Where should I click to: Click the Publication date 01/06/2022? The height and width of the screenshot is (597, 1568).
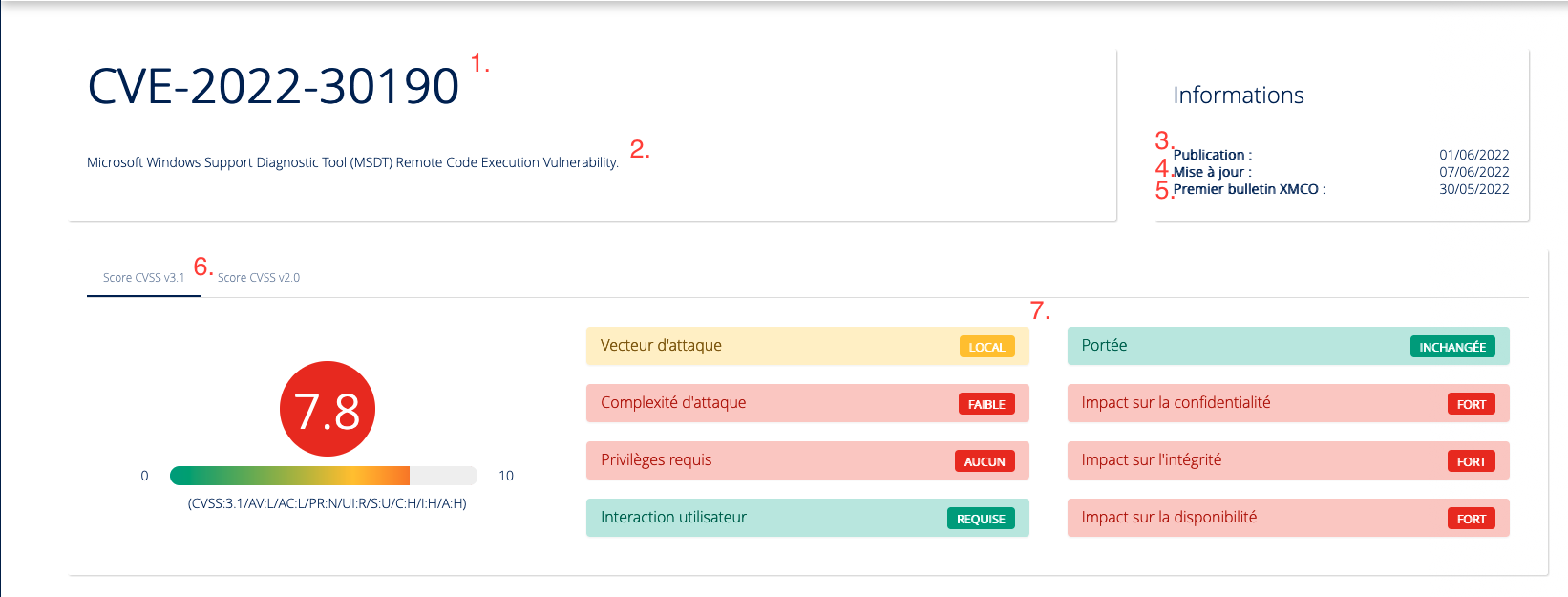[1473, 155]
